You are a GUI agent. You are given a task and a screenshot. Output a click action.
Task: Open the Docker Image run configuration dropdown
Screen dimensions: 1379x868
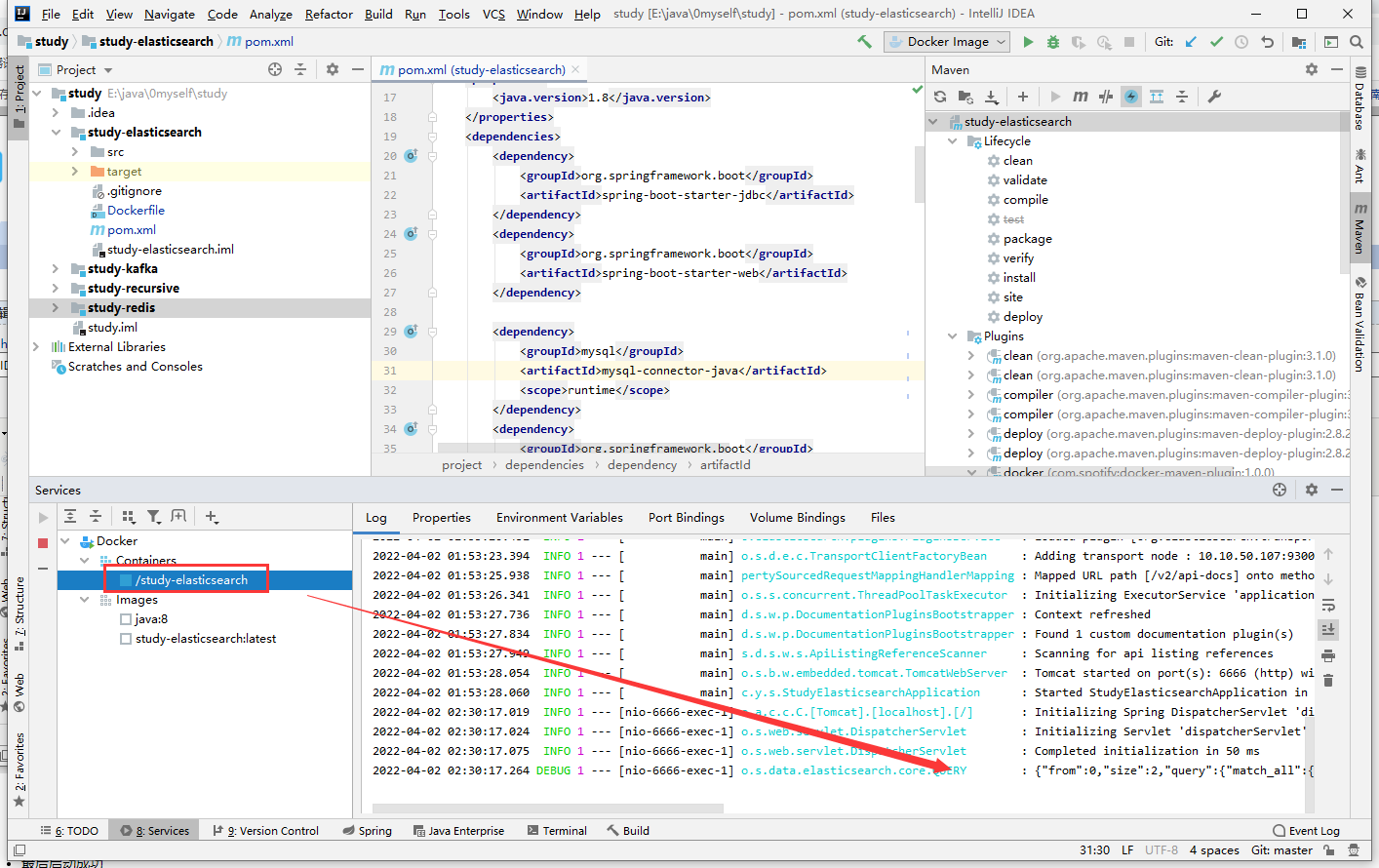946,42
